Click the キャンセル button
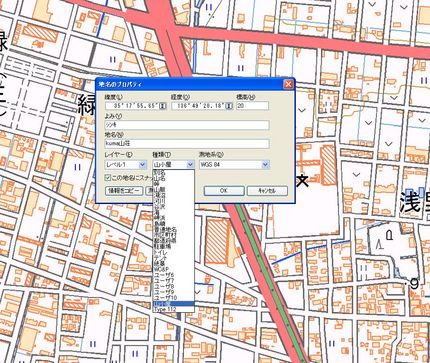 (267, 191)
